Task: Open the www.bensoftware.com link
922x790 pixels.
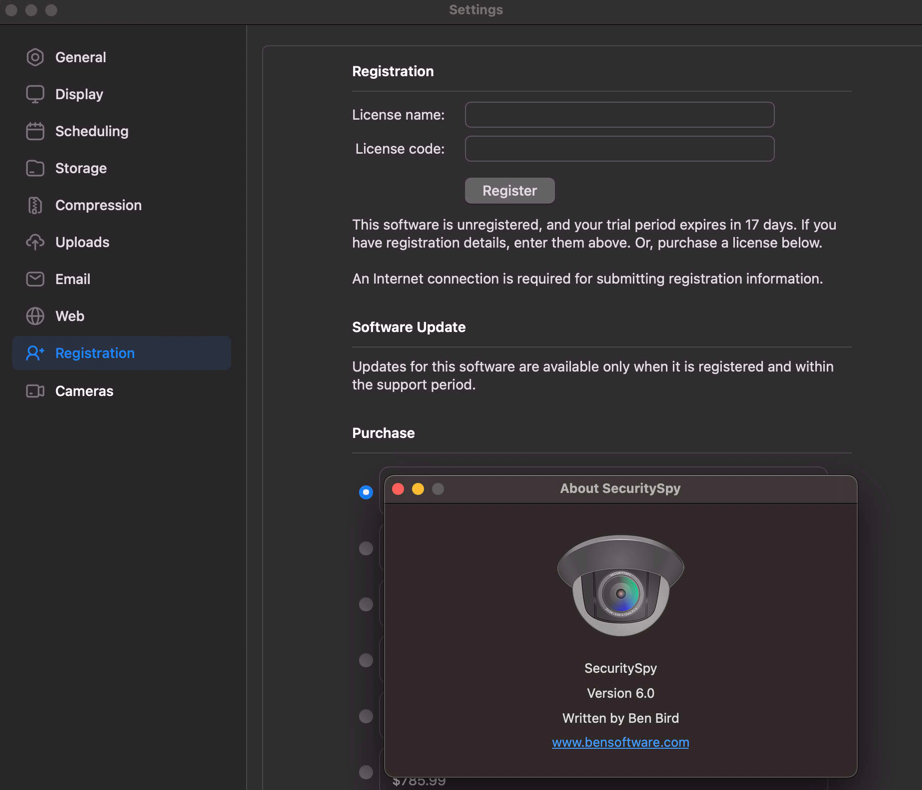Action: 620,742
